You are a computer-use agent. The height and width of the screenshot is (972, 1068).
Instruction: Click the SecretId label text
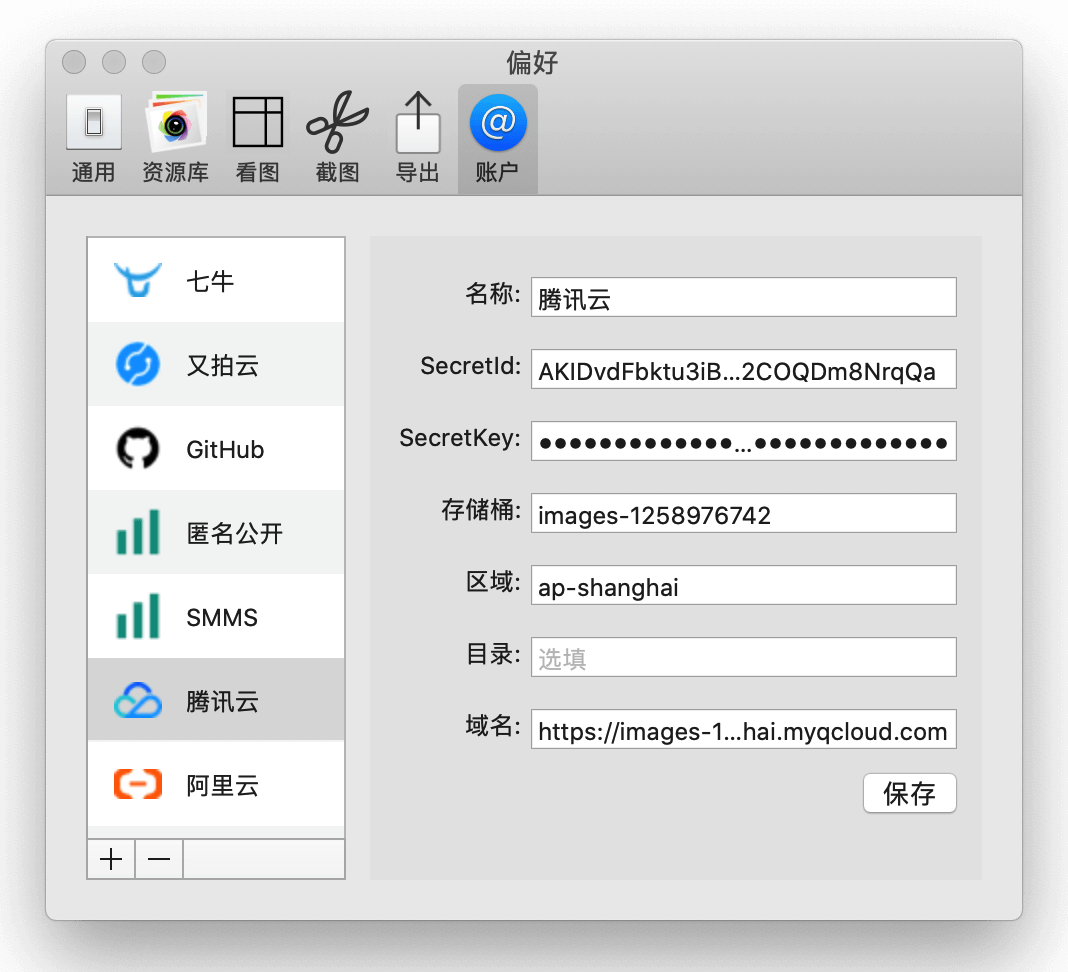471,366
